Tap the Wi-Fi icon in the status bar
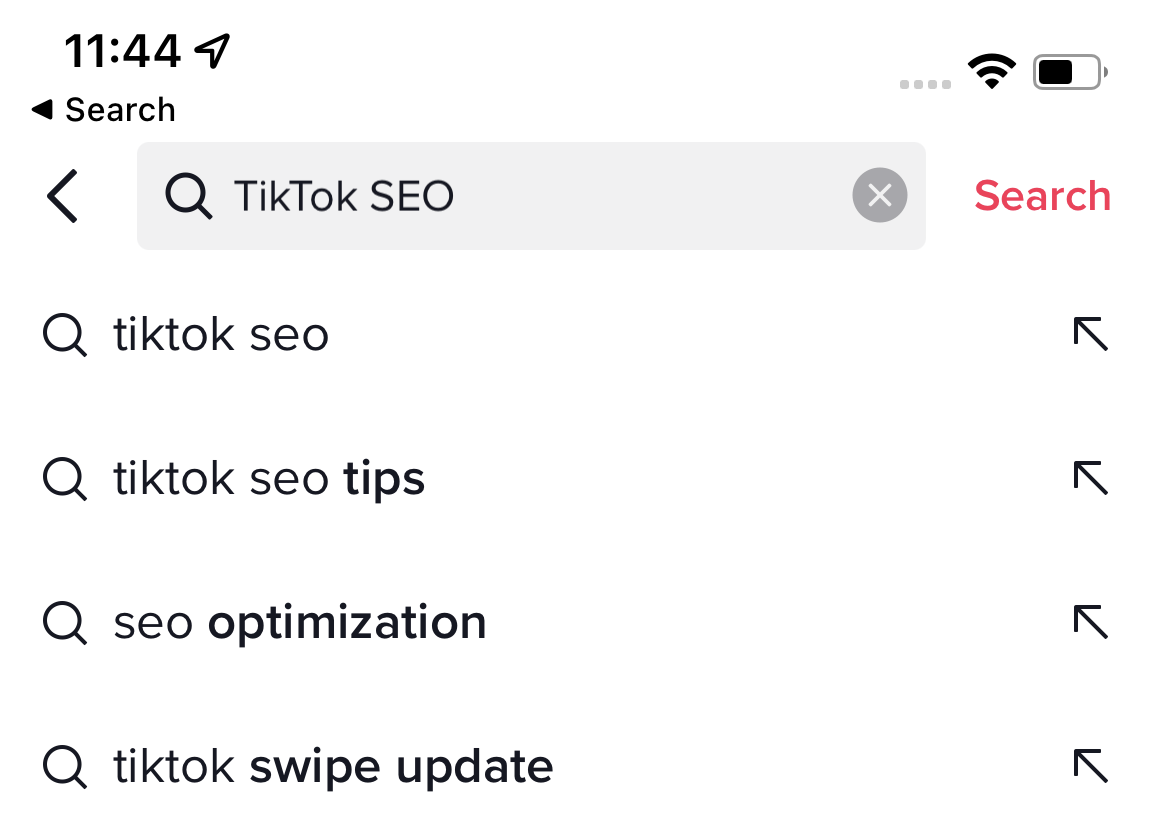Image resolution: width=1163 pixels, height=832 pixels. (x=991, y=71)
